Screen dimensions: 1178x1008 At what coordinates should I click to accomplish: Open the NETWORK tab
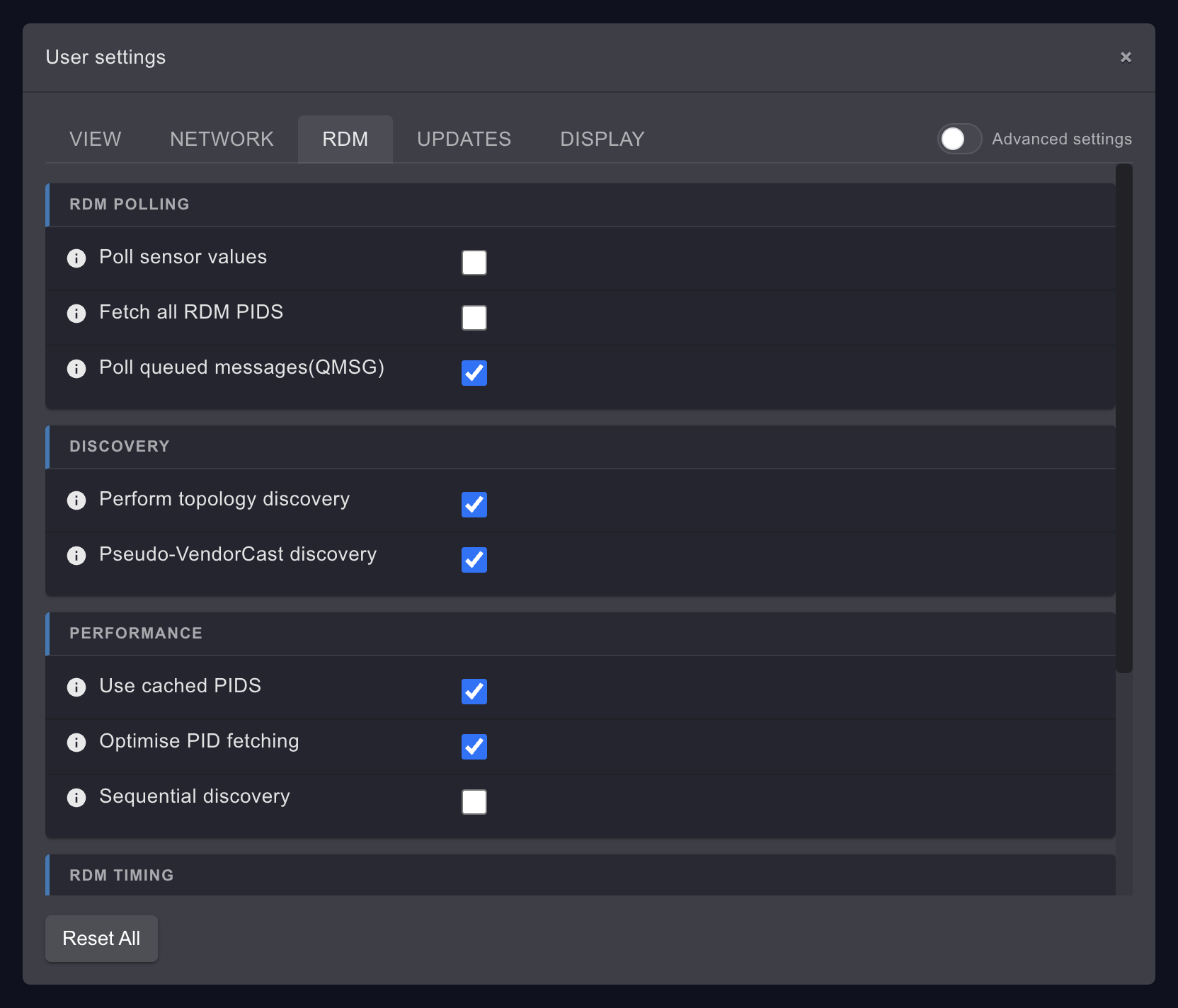point(222,139)
